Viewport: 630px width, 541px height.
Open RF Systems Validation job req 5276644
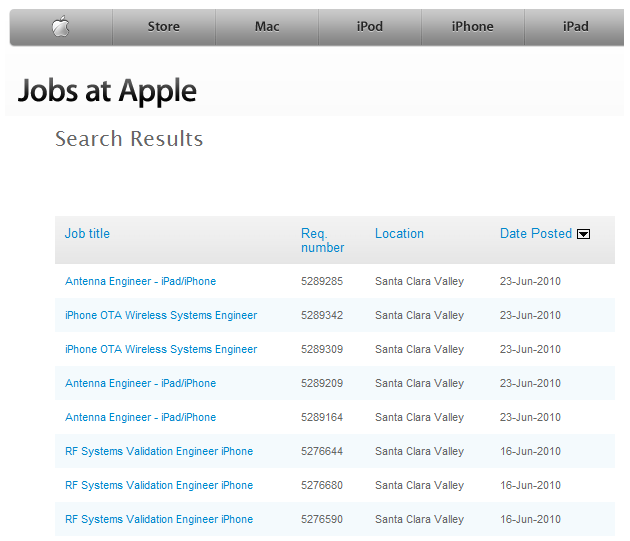[x=159, y=451]
